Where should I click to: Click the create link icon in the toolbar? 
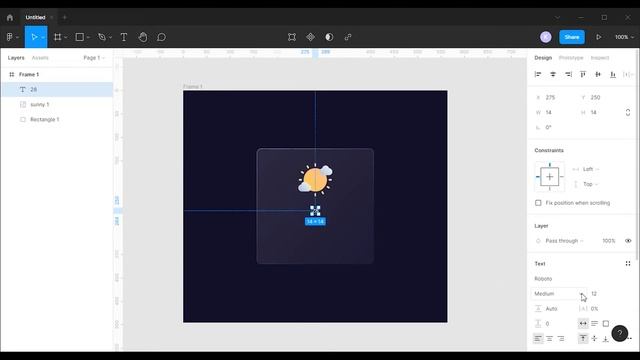point(348,37)
